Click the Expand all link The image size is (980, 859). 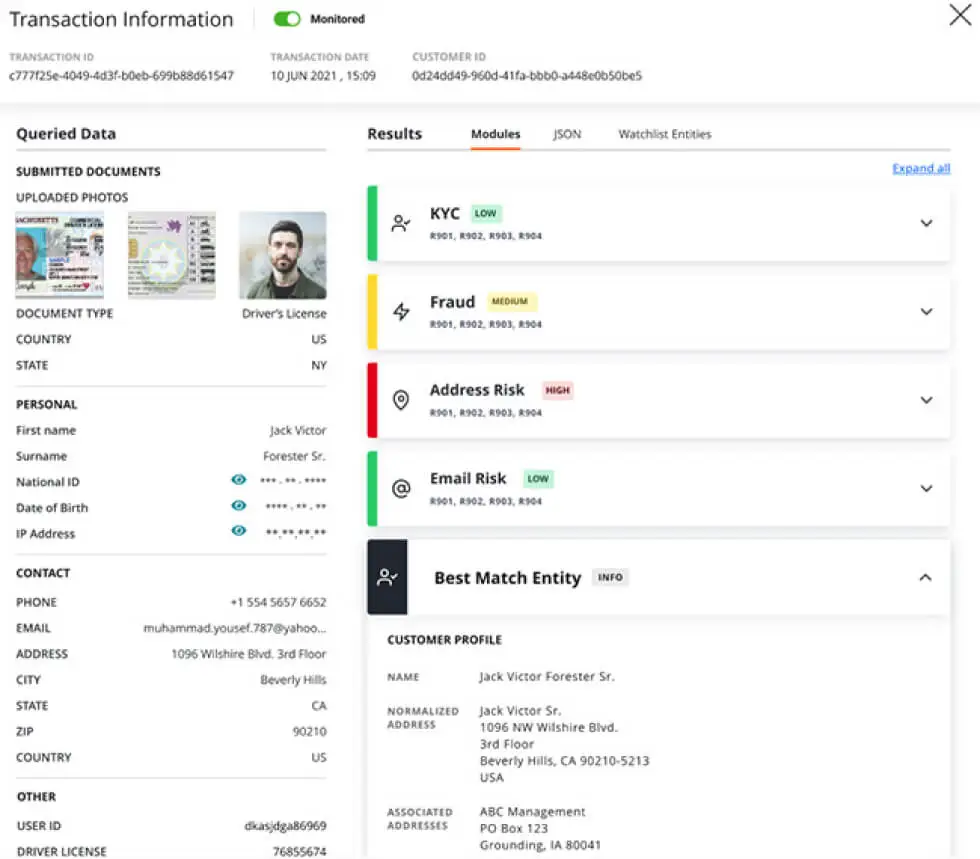[921, 168]
